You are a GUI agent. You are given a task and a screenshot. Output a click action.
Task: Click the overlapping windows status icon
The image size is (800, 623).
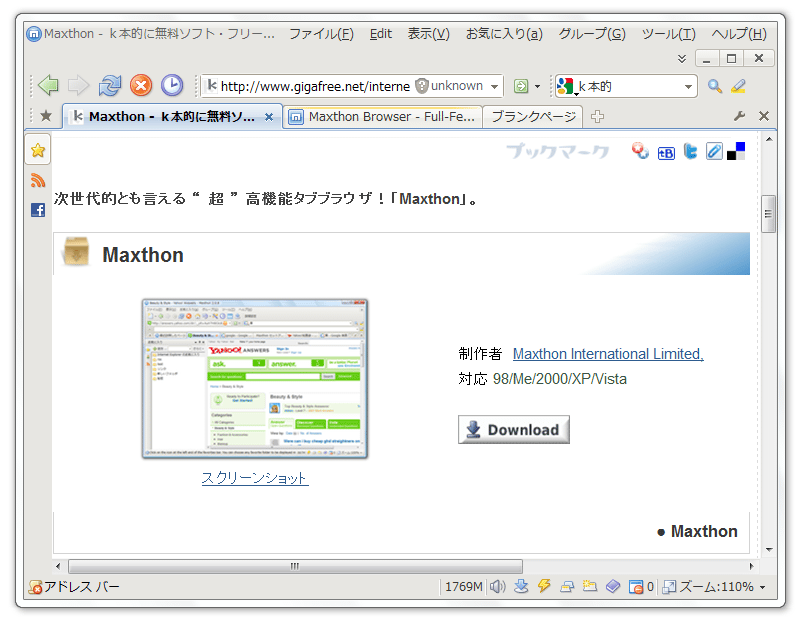[x=567, y=587]
